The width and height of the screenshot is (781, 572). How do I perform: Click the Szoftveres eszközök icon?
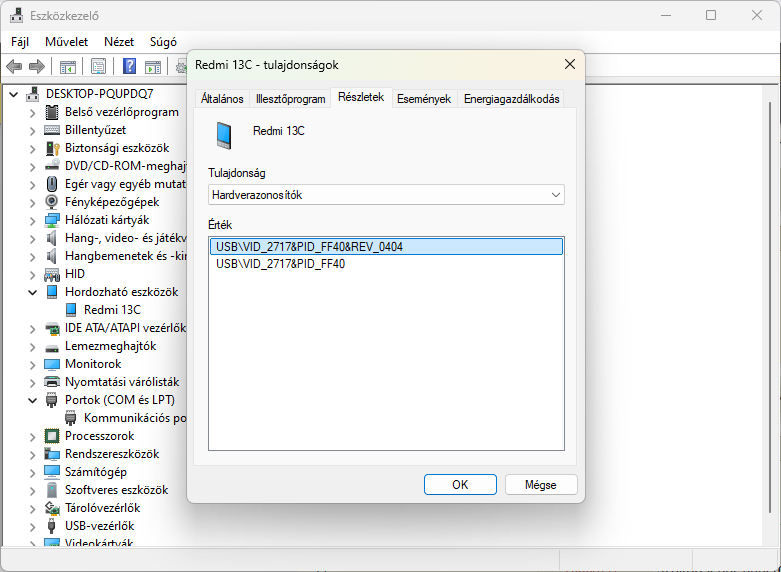[x=52, y=490]
